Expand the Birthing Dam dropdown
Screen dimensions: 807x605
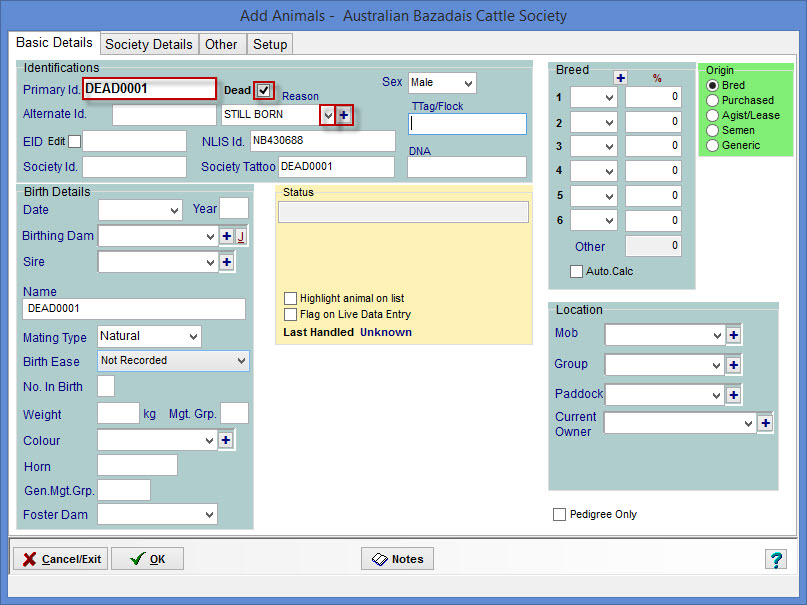[x=210, y=237]
